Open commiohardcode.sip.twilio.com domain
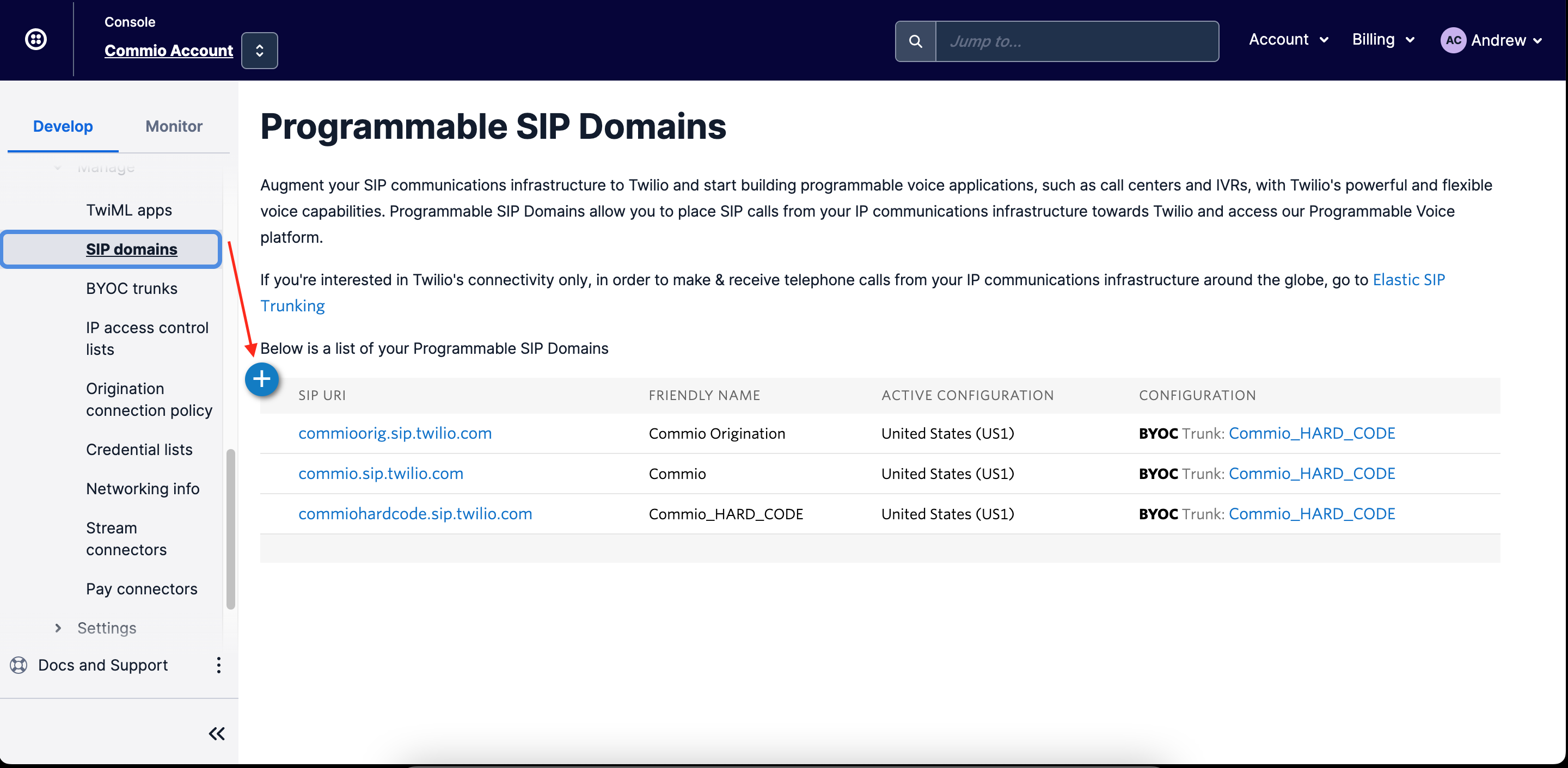Image resolution: width=1568 pixels, height=768 pixels. click(x=415, y=514)
